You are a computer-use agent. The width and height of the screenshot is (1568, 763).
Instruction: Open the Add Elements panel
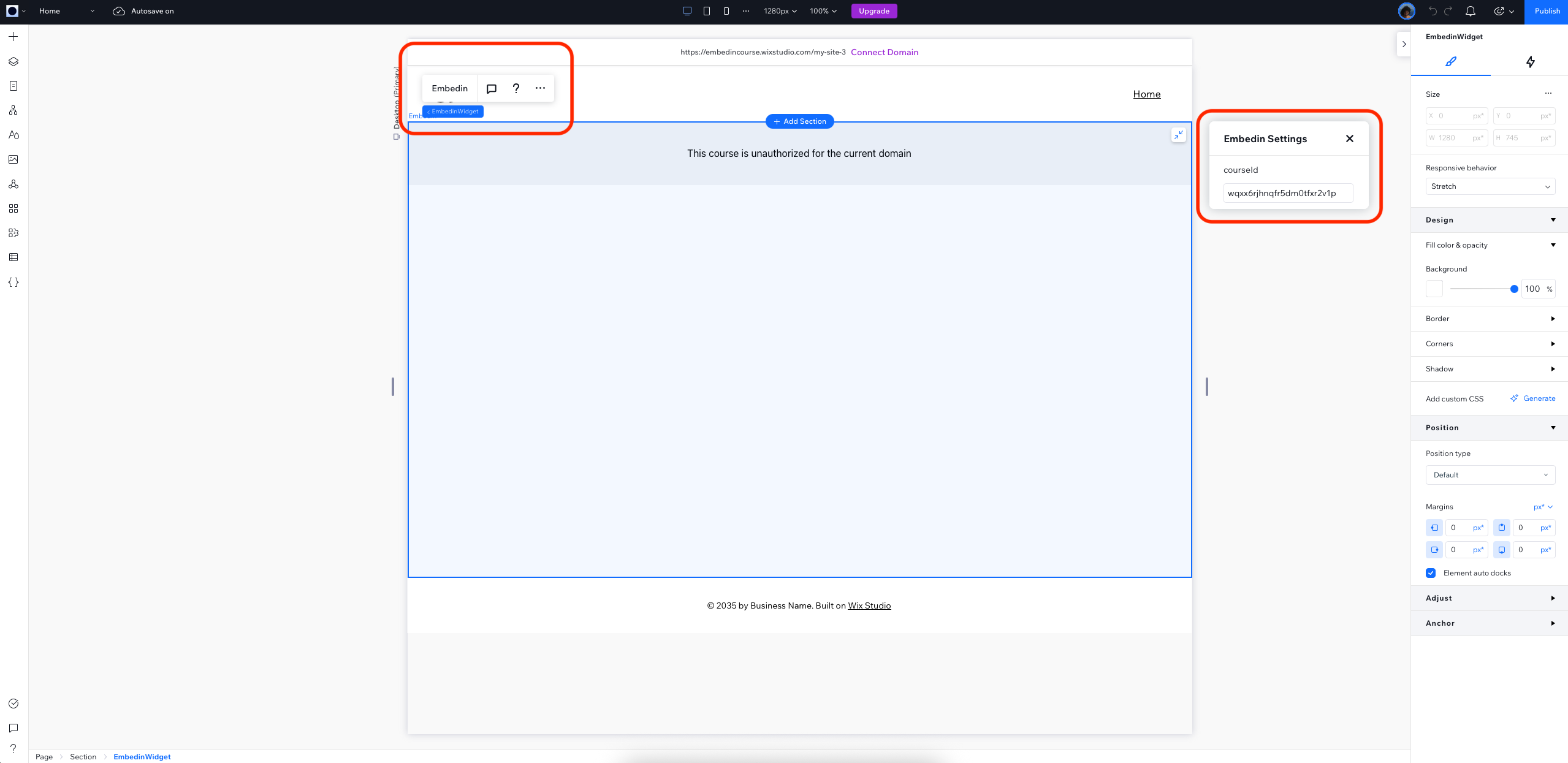(13, 36)
